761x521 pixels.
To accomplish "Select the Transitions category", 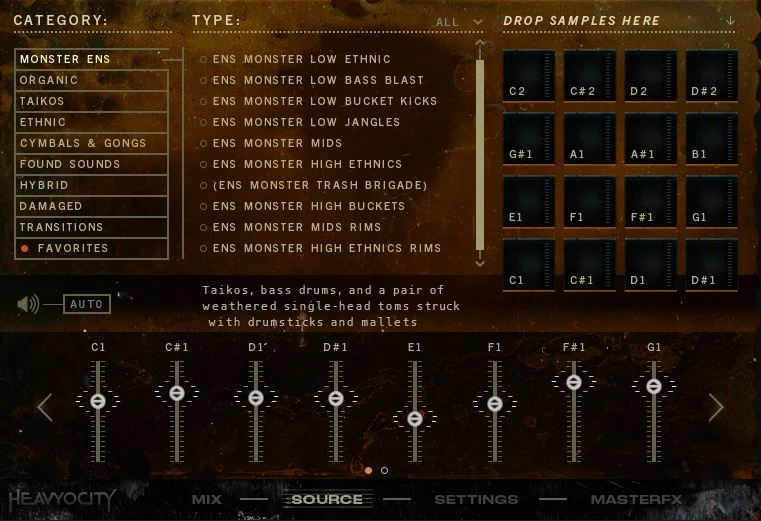I will click(92, 227).
